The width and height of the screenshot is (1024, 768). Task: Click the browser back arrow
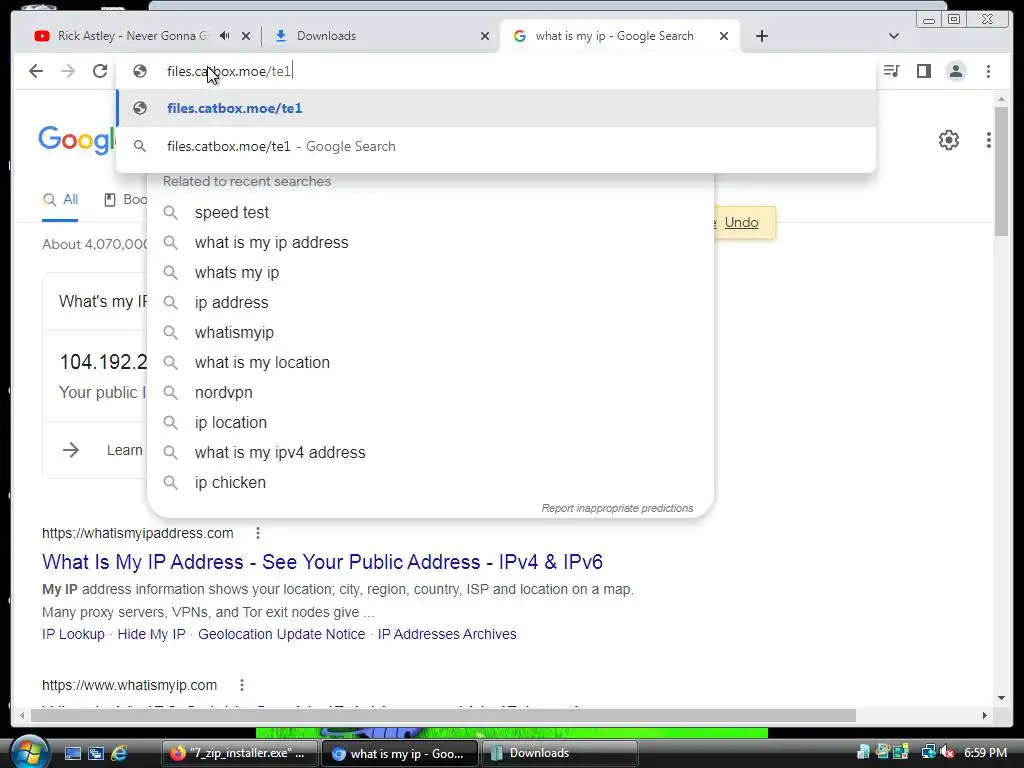click(x=36, y=71)
